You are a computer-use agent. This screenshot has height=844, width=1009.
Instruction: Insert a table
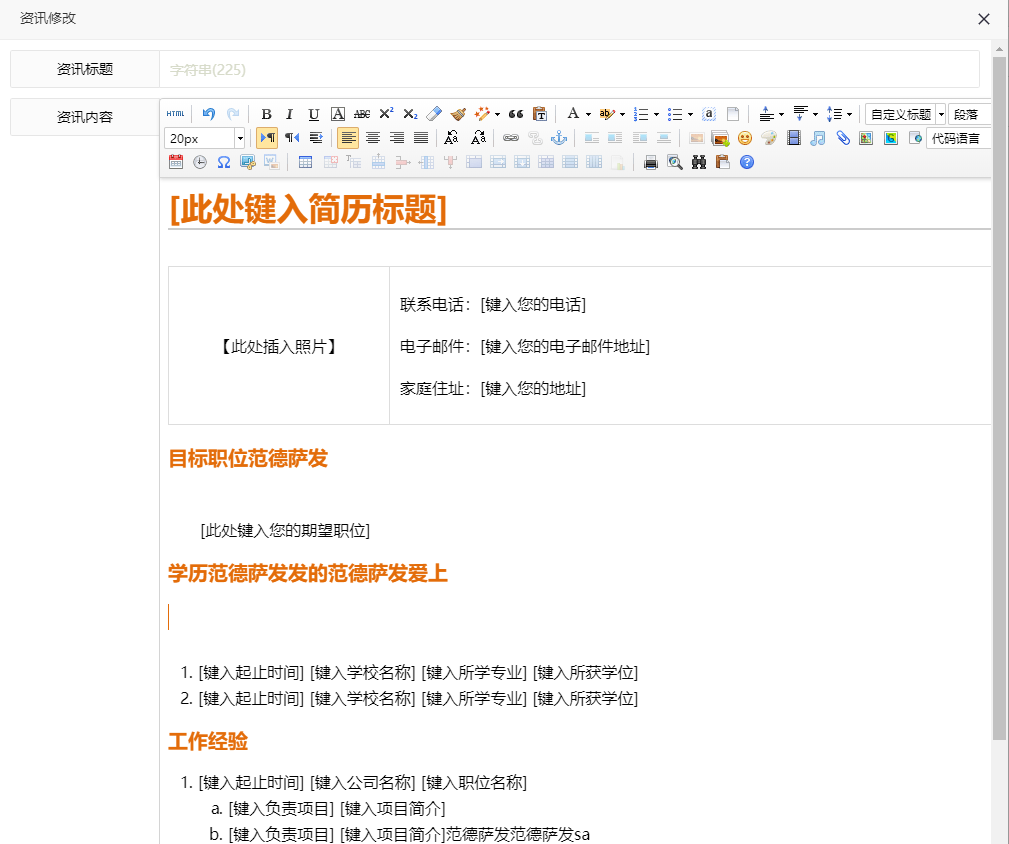pos(306,162)
